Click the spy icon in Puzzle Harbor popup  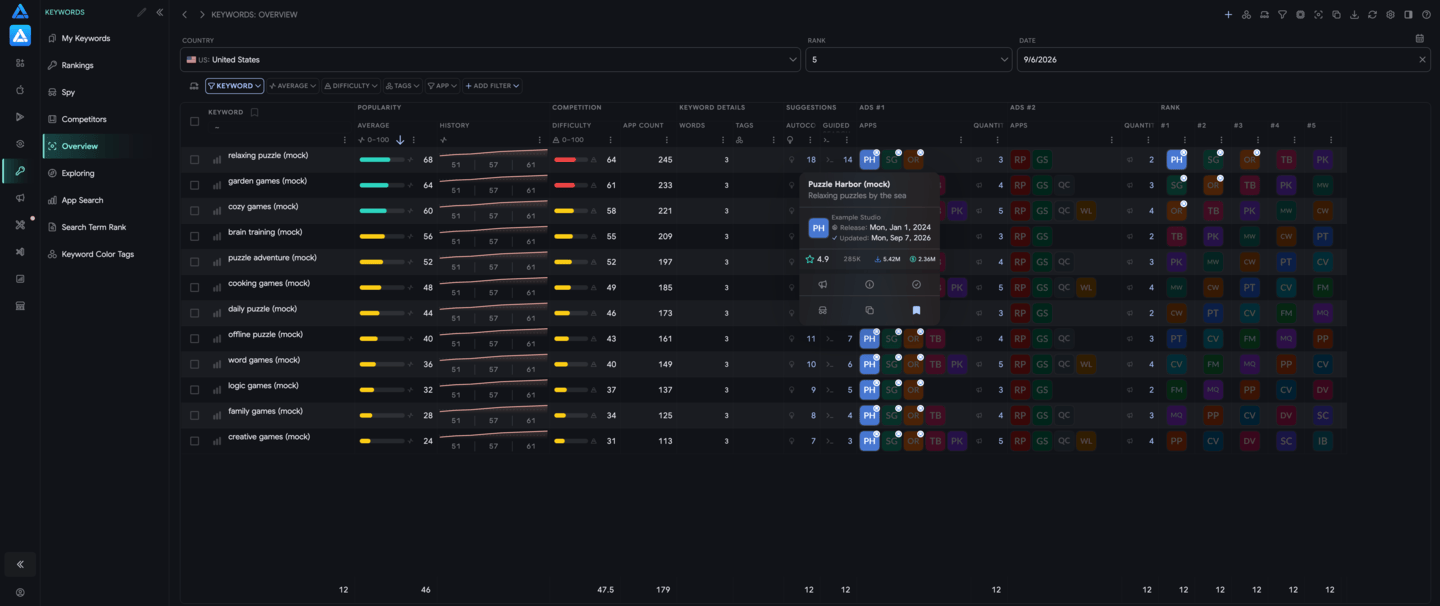[x=823, y=311]
